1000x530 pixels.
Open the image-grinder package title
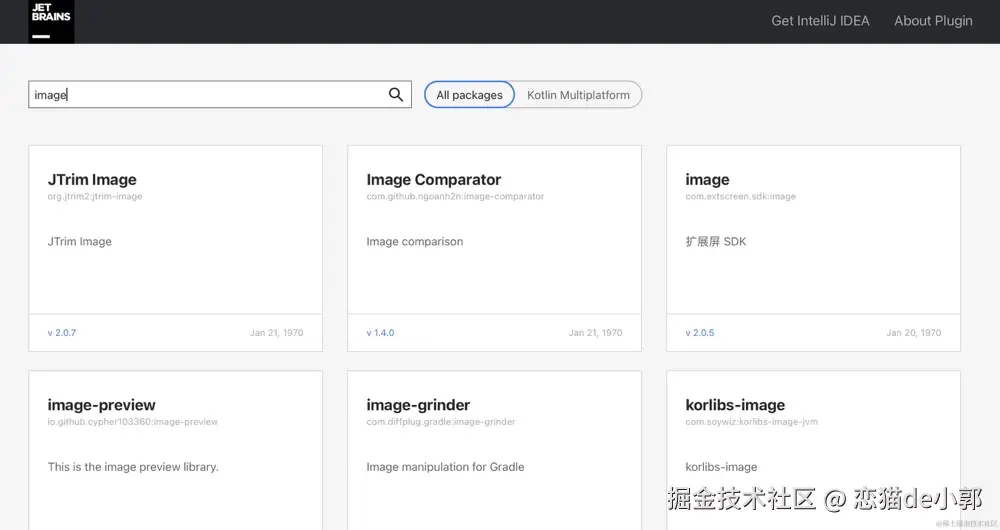tap(418, 405)
